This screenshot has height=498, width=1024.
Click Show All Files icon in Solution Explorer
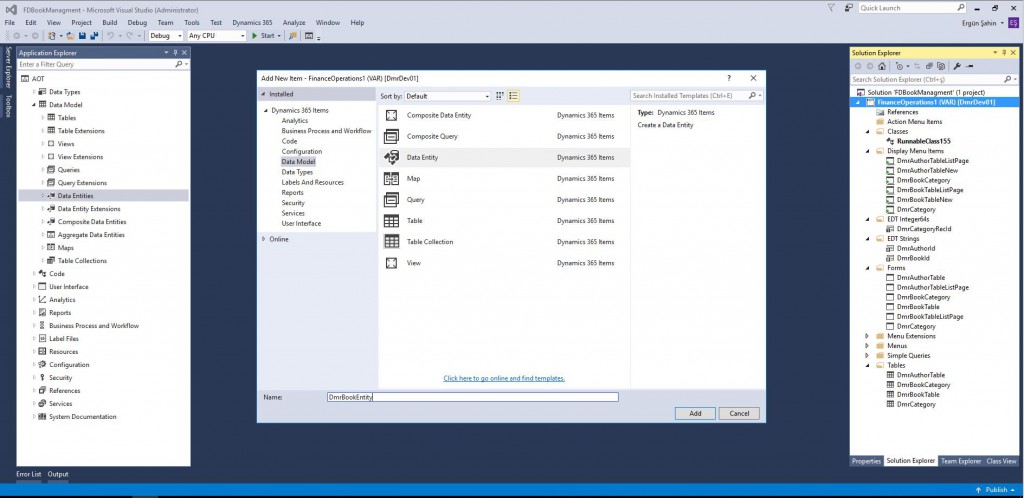click(941, 66)
